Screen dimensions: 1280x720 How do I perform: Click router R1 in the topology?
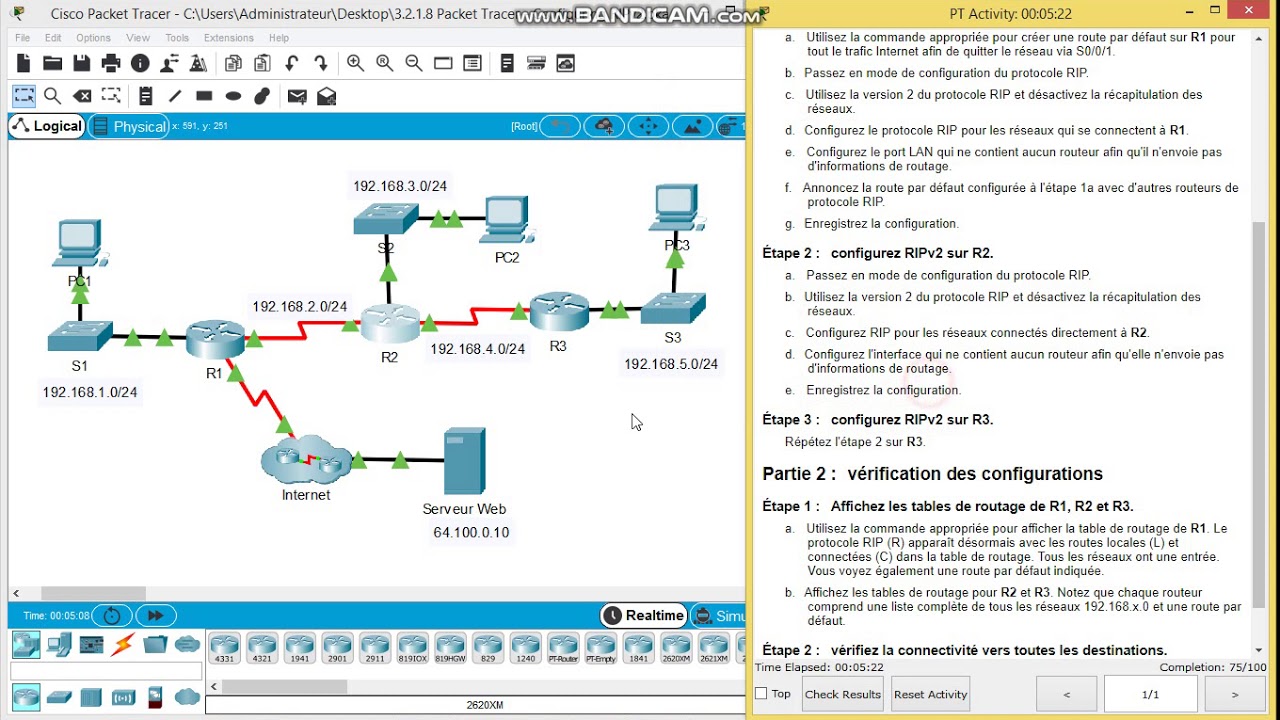[215, 340]
